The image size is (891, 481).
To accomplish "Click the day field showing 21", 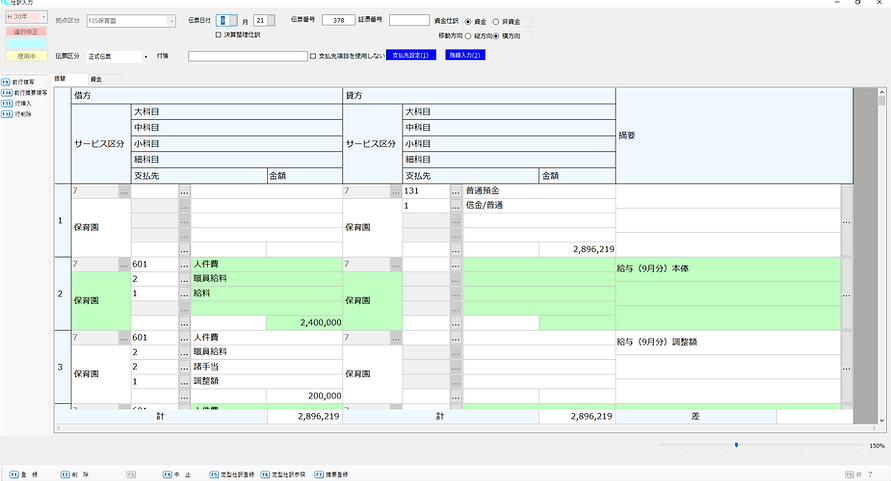I will (260, 20).
